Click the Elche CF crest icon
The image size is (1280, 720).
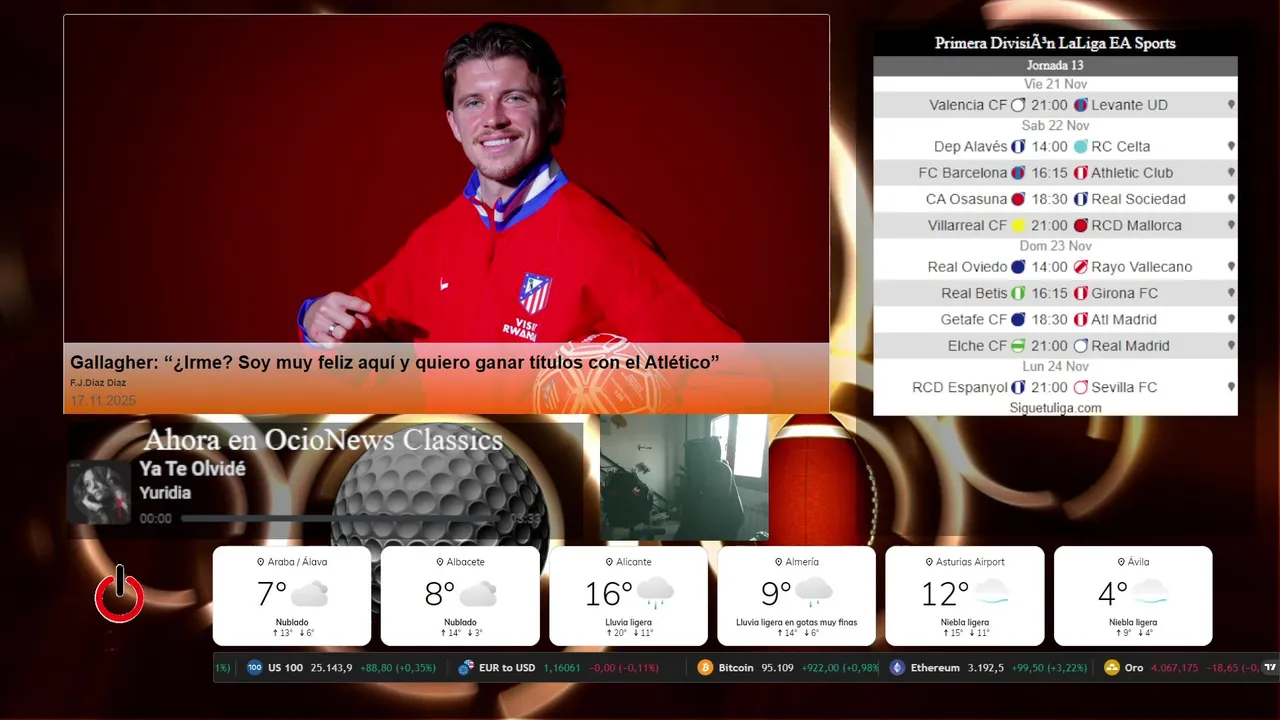coord(1018,346)
